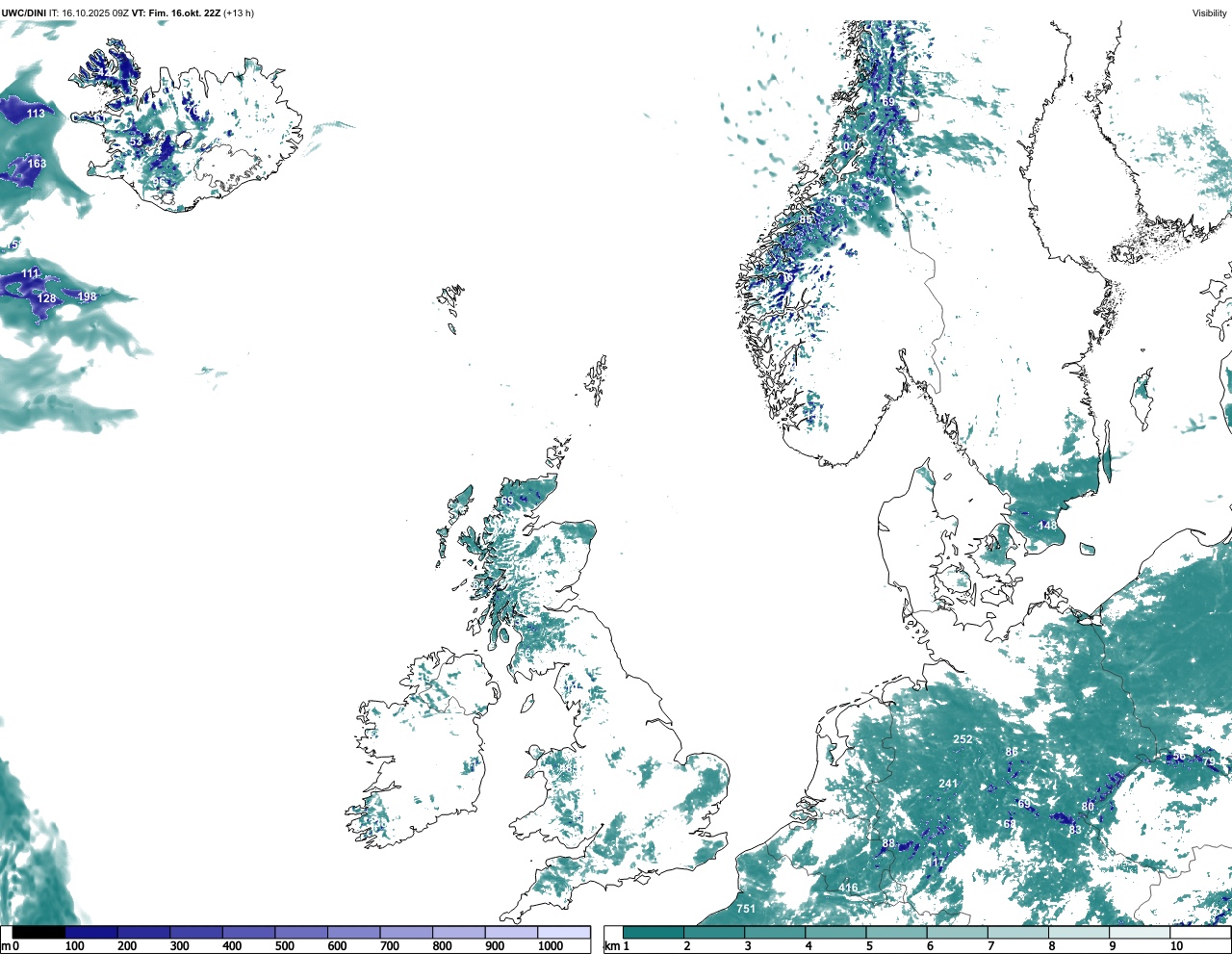
Task: Click the '500' tick label on meter legend
Action: (x=285, y=946)
